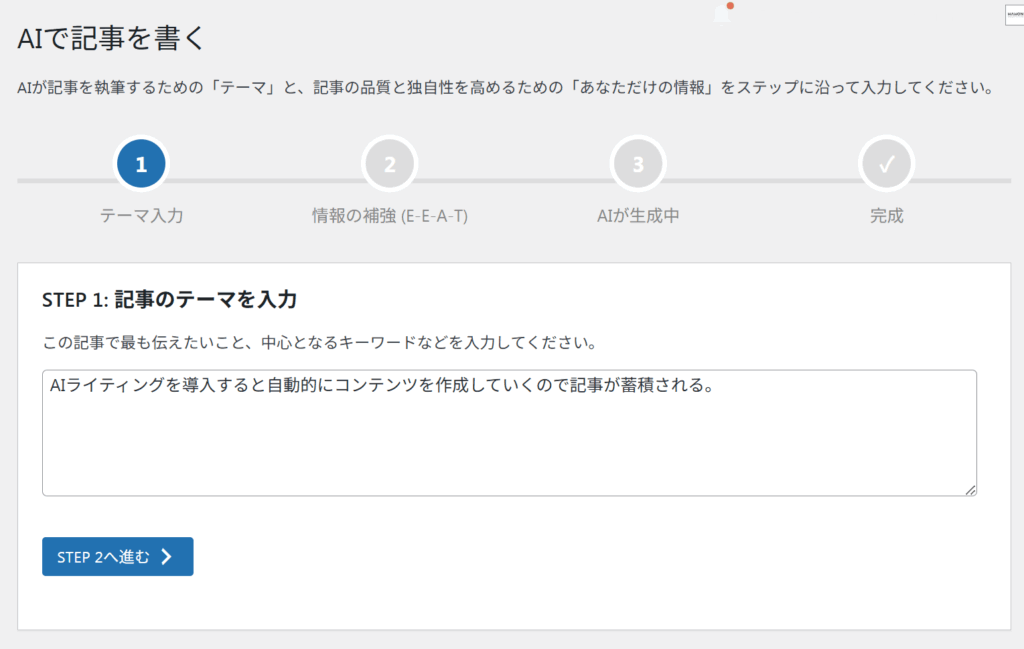The height and width of the screenshot is (649, 1024).
Task: Select the 完成 step label
Action: 886,215
